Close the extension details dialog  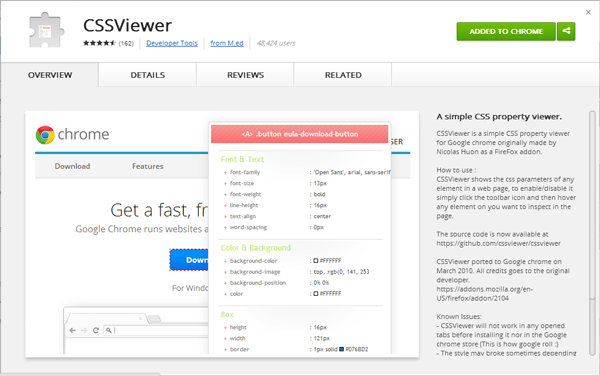(588, 12)
